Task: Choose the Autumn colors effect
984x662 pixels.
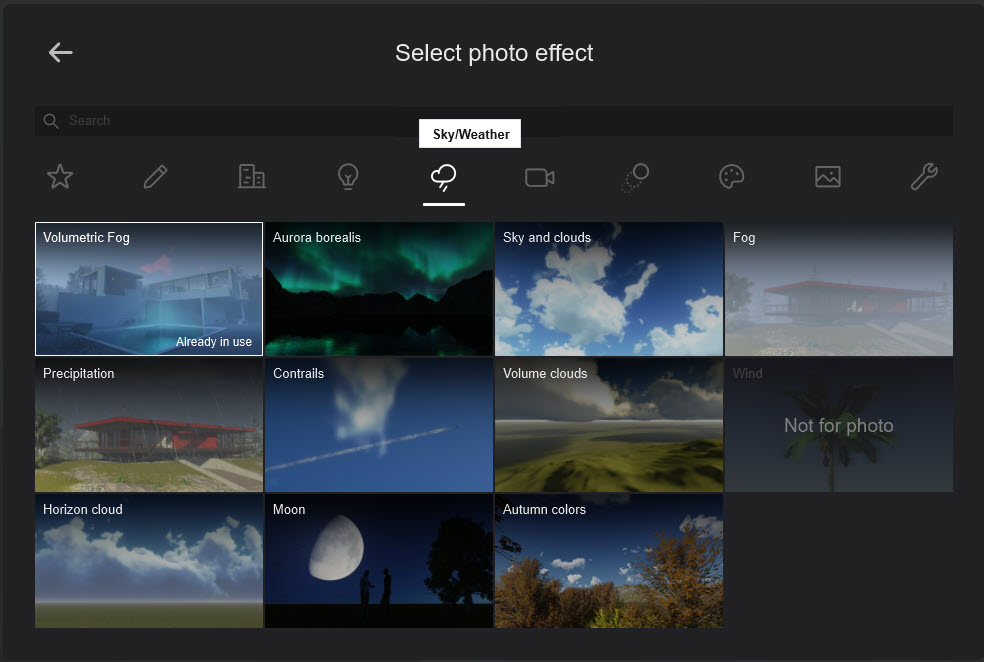Action: click(608, 561)
